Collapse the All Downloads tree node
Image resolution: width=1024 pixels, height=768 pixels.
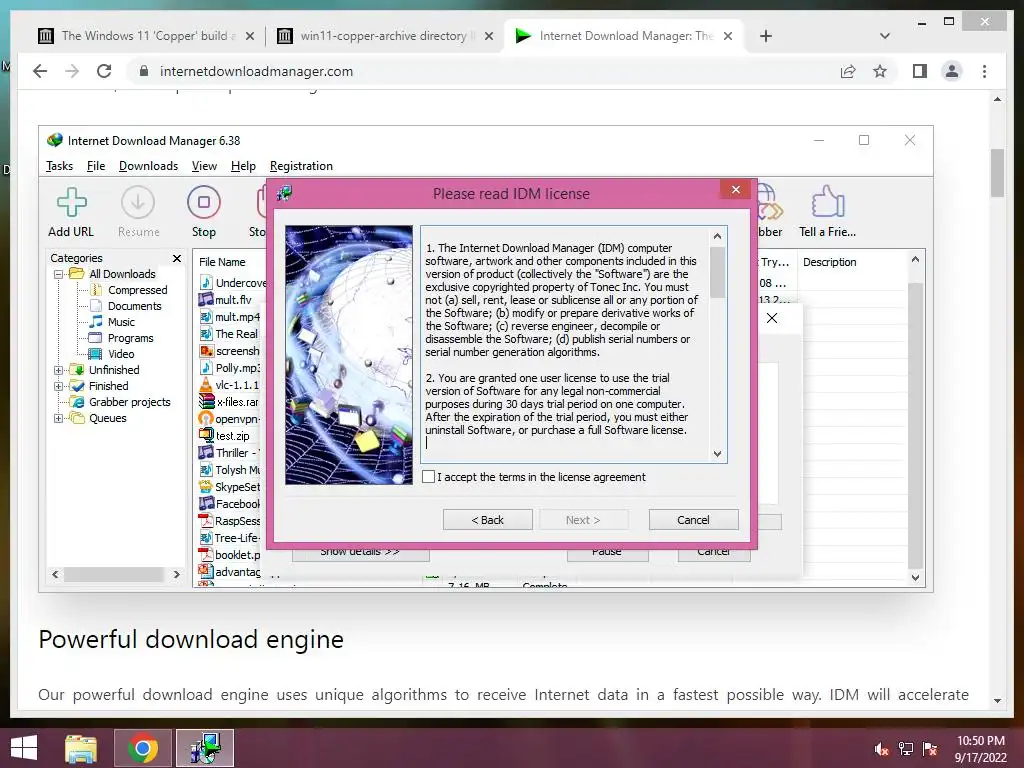[x=59, y=274]
